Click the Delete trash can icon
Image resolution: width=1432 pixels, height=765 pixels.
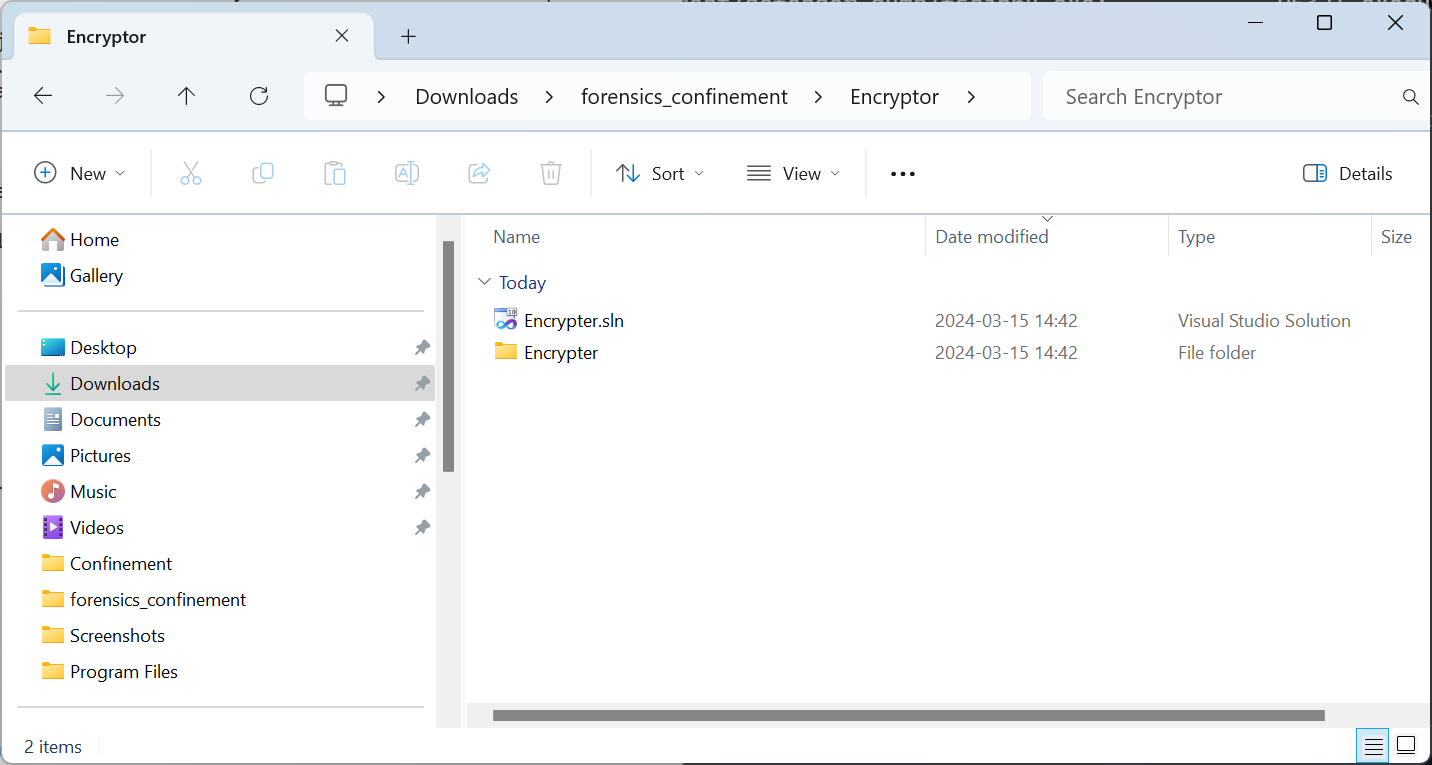551,173
